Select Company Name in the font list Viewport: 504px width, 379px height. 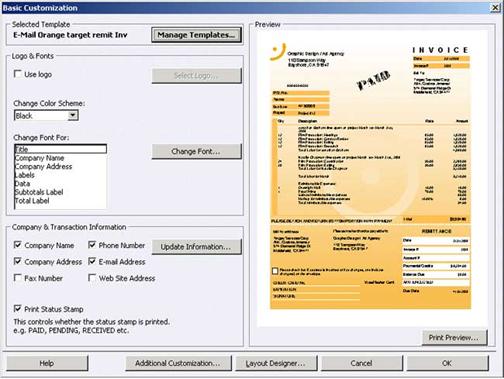tap(39, 158)
